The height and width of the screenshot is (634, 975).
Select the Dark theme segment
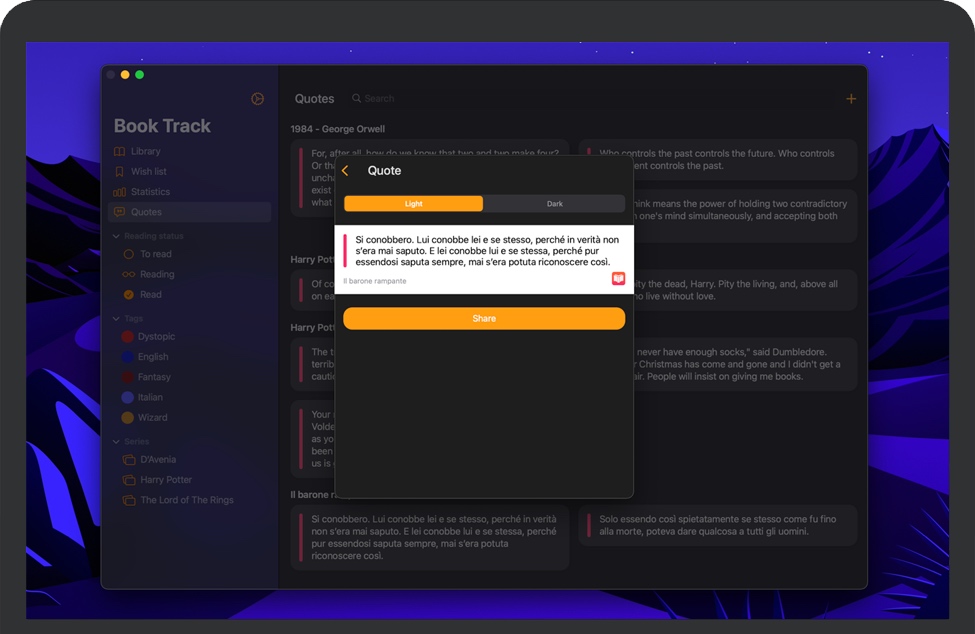click(x=554, y=204)
